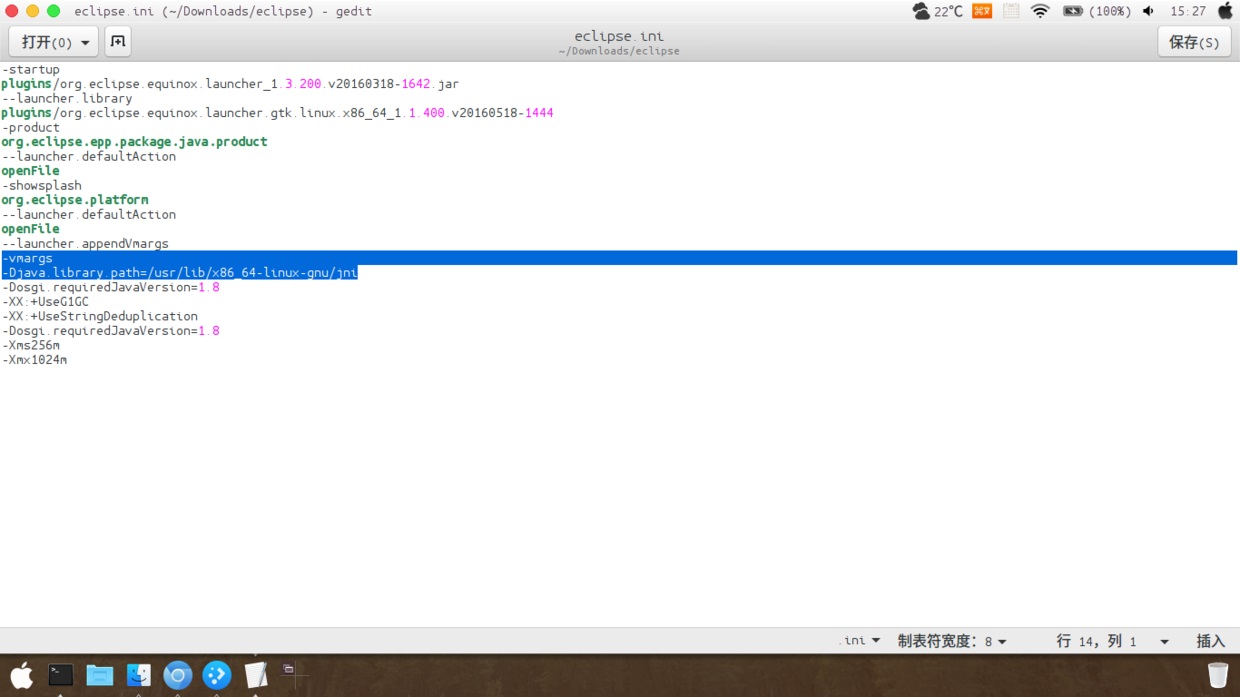Place cursor on the -product line
This screenshot has height=697, width=1240.
[30, 128]
